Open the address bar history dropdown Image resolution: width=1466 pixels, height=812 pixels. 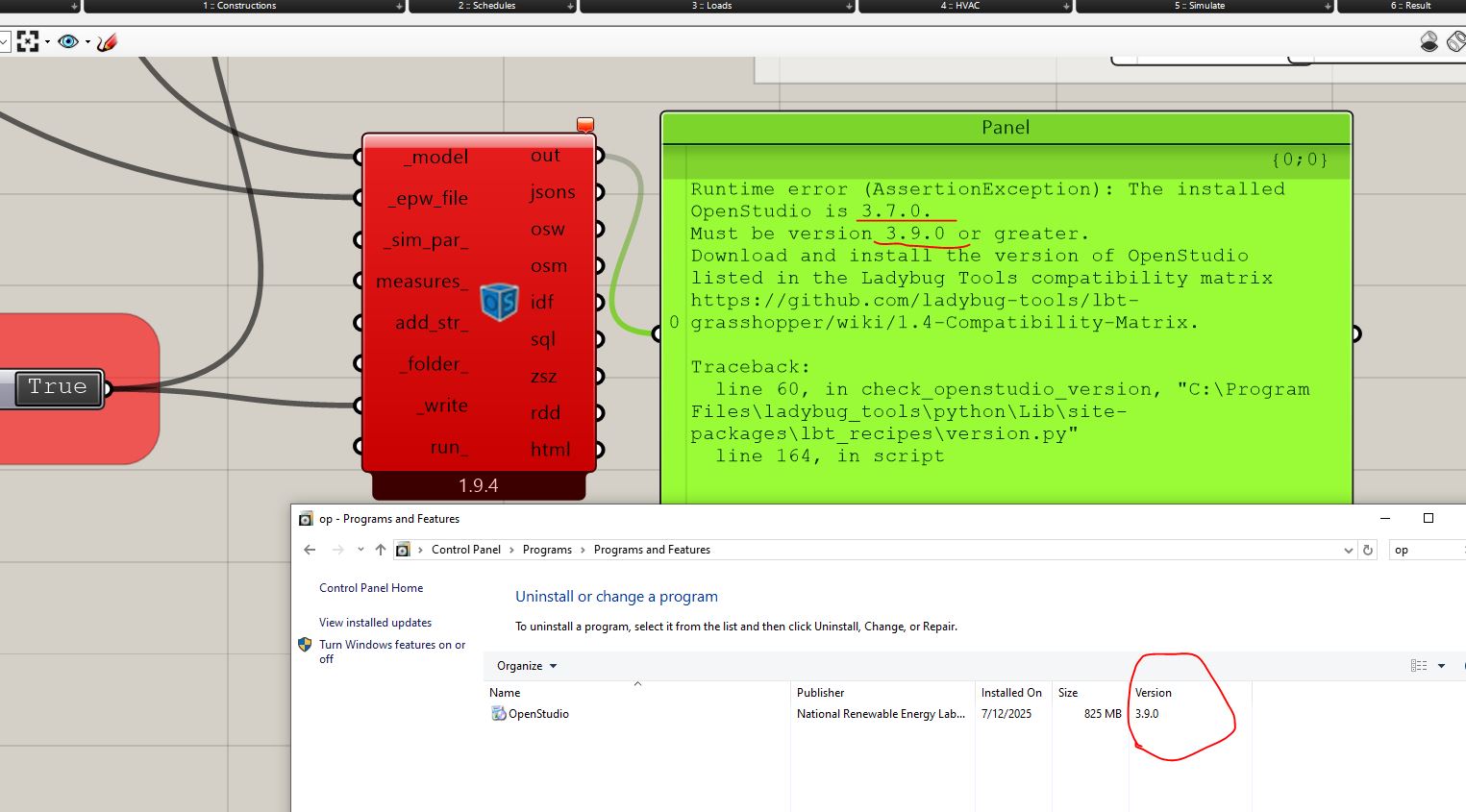(x=1348, y=550)
